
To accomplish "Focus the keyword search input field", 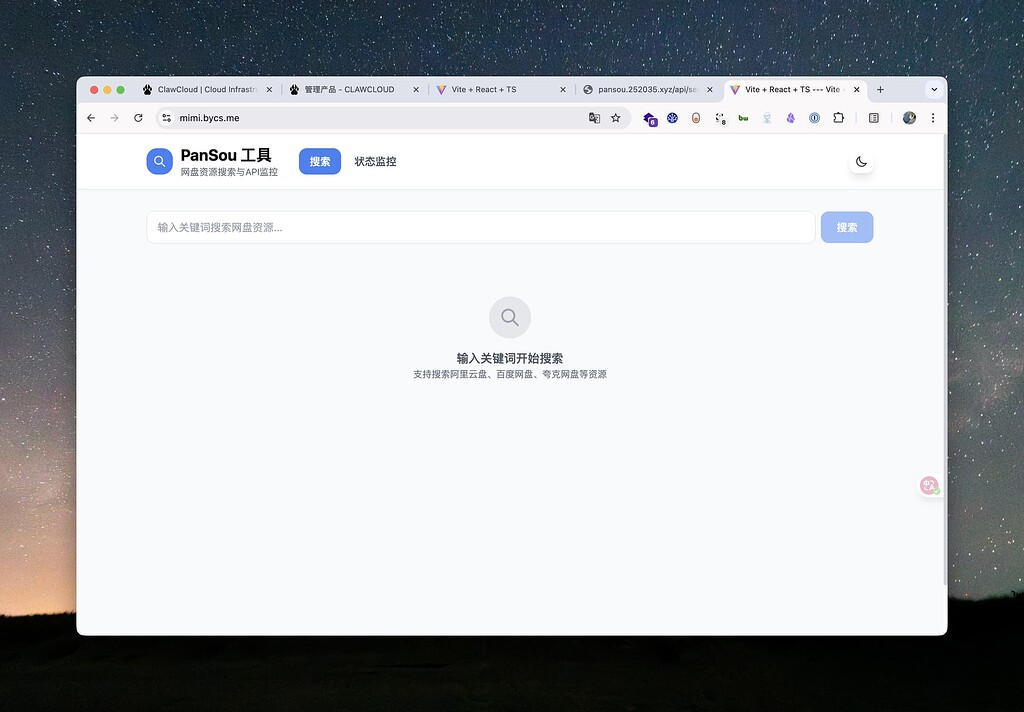I will point(481,227).
